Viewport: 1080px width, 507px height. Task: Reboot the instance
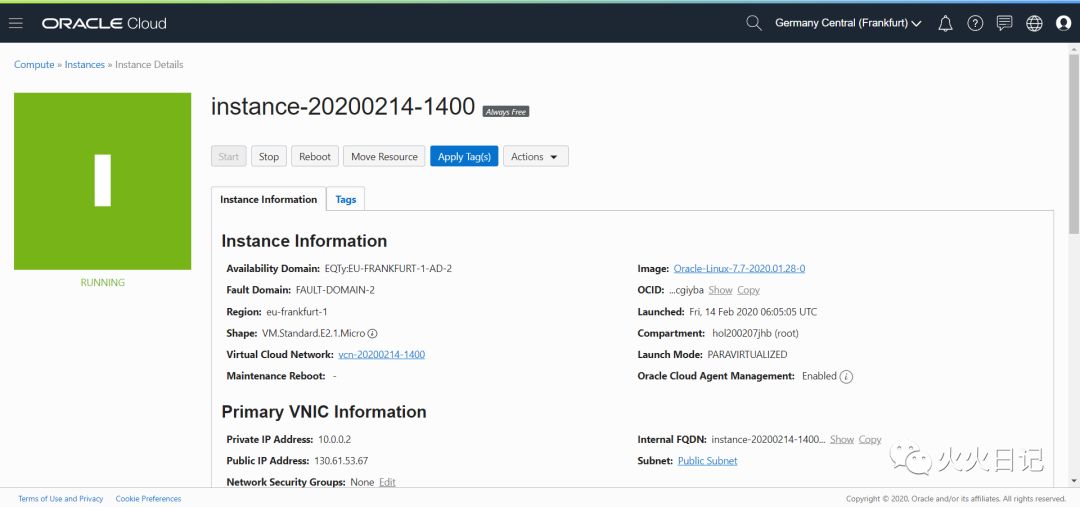click(x=315, y=156)
